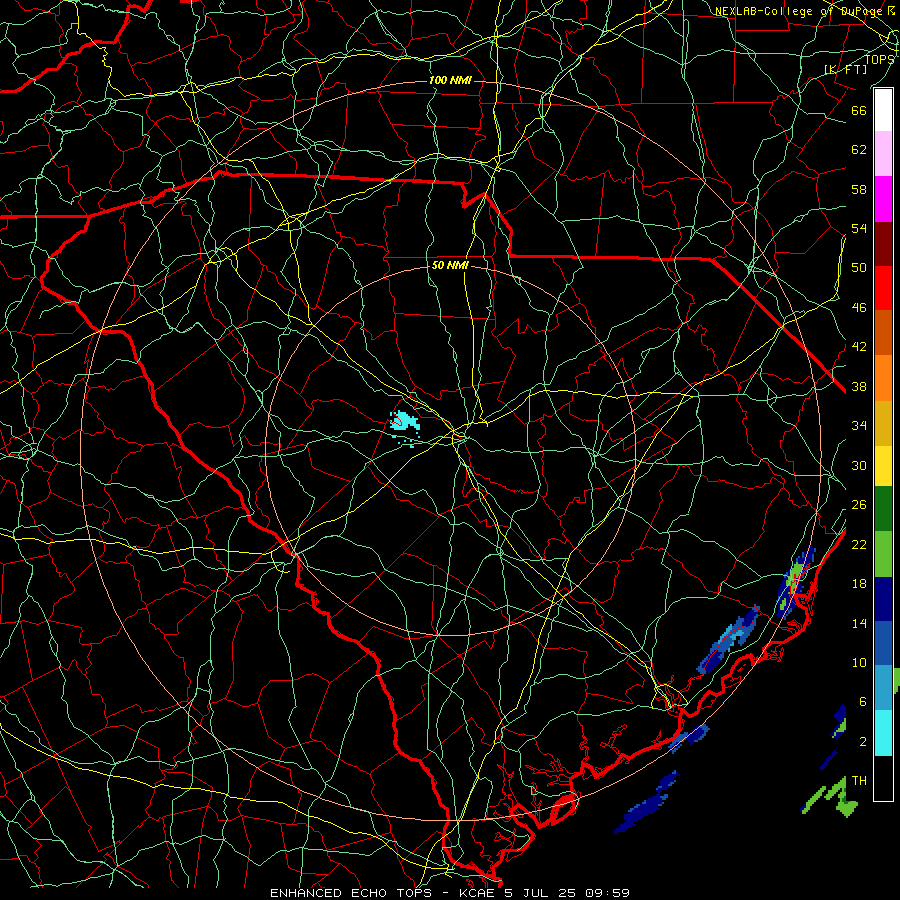This screenshot has width=900, height=900.
Task: Click the cyan echo near the radar center
Action: (405, 424)
